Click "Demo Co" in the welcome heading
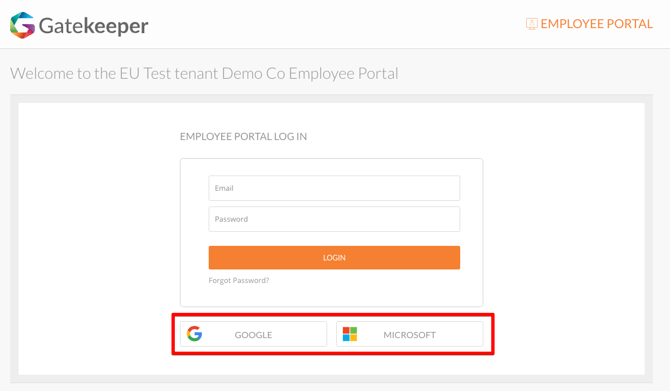670x391 pixels. (253, 73)
